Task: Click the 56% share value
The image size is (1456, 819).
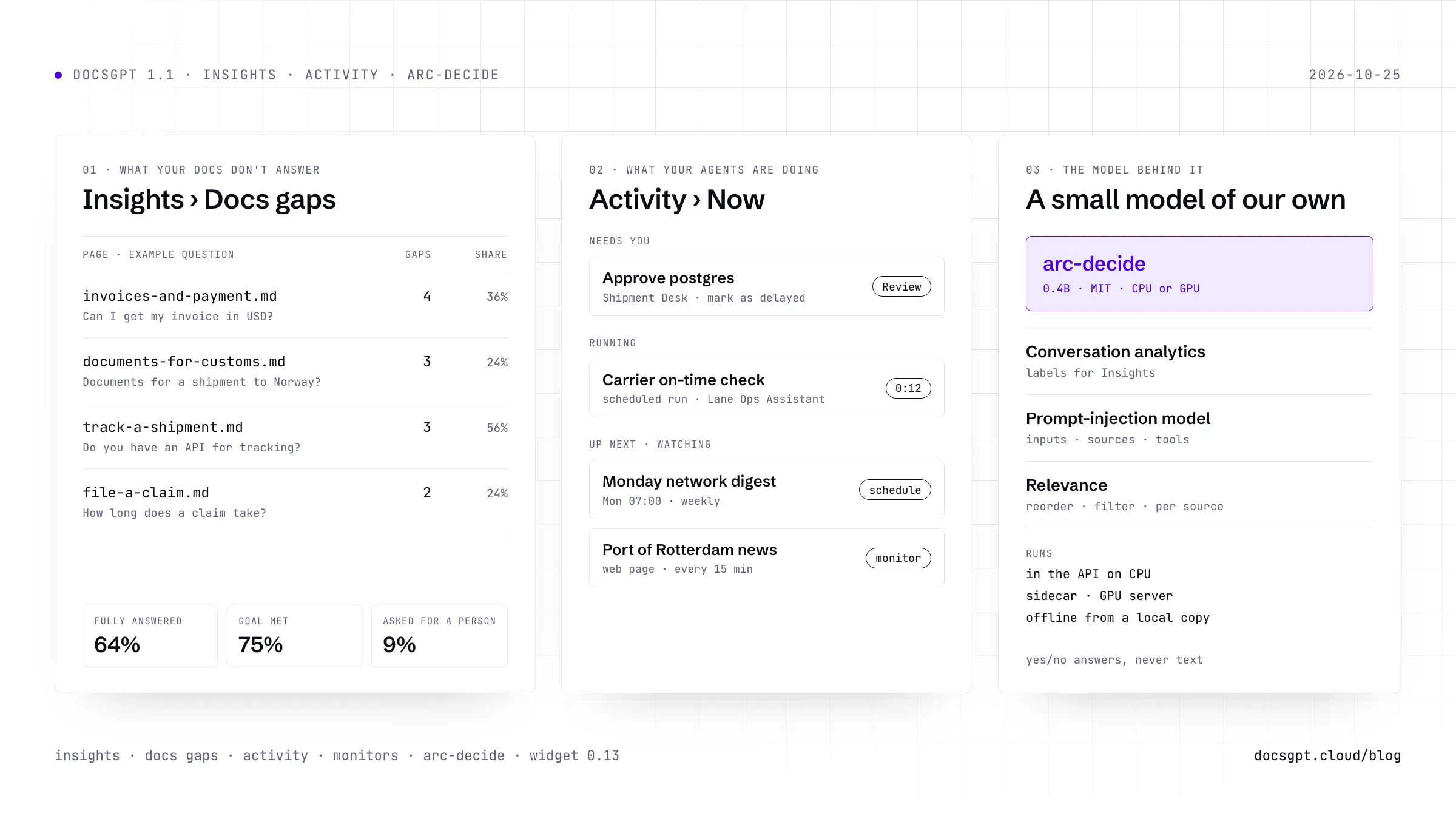Action: [x=497, y=428]
